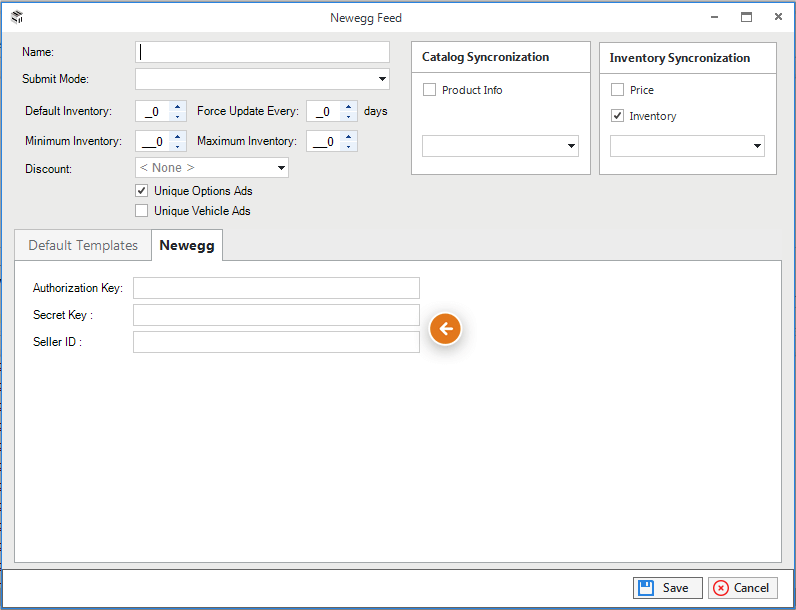The image size is (796, 610).
Task: Click the Minimum Inventory value field
Action: coord(153,141)
